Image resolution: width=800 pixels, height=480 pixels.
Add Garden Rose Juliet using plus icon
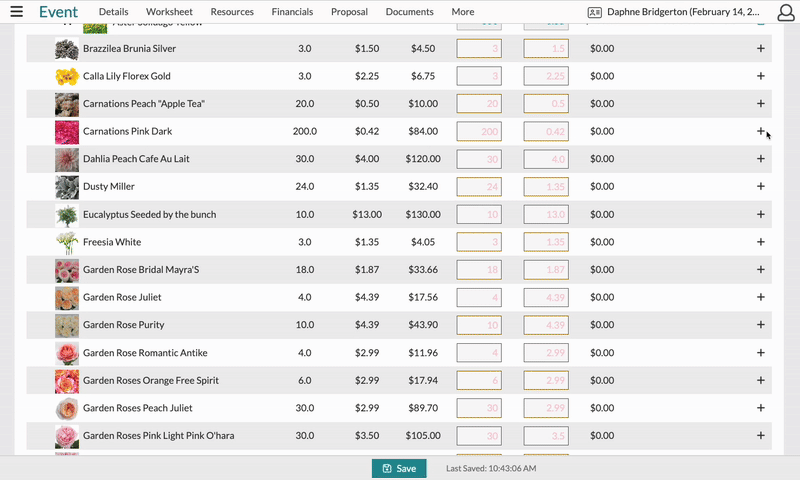click(x=761, y=298)
